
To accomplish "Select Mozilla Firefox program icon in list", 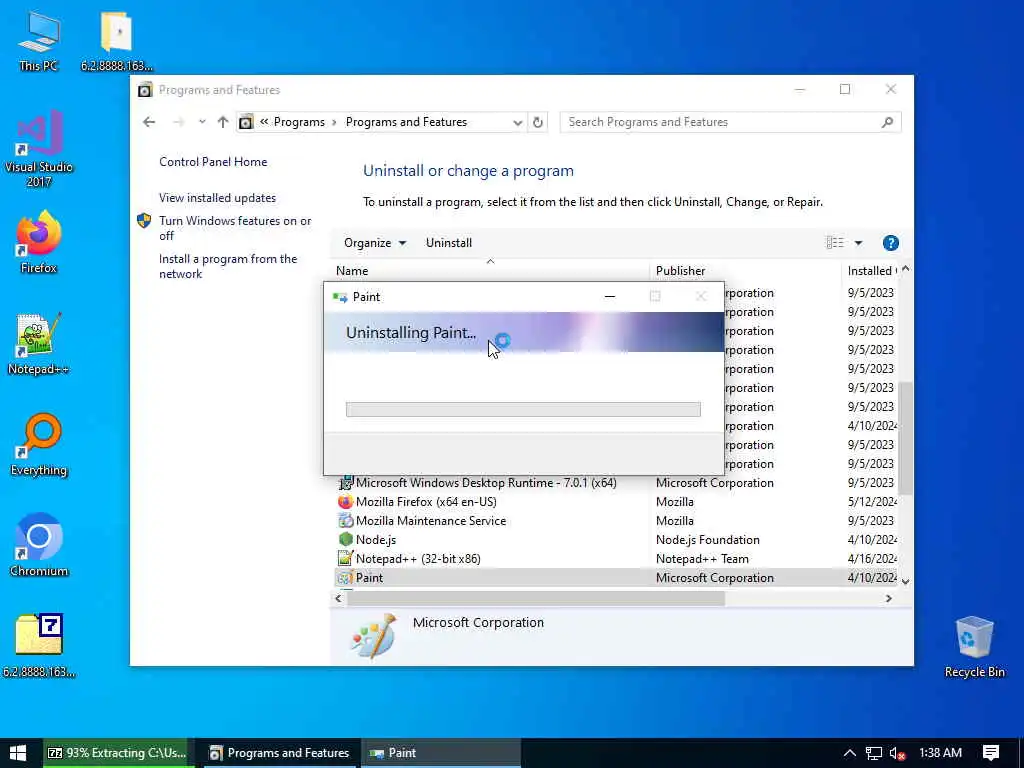I will pyautogui.click(x=345, y=502).
